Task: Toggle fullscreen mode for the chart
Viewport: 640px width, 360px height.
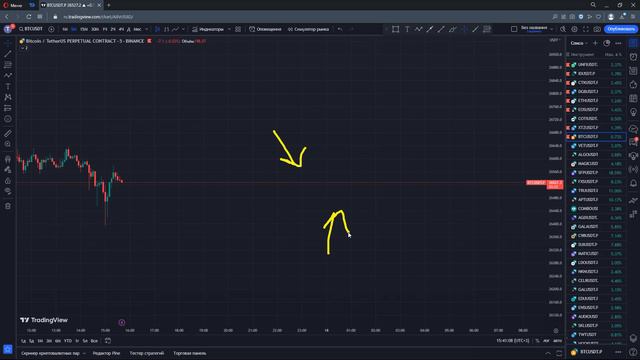Action: coord(586,29)
